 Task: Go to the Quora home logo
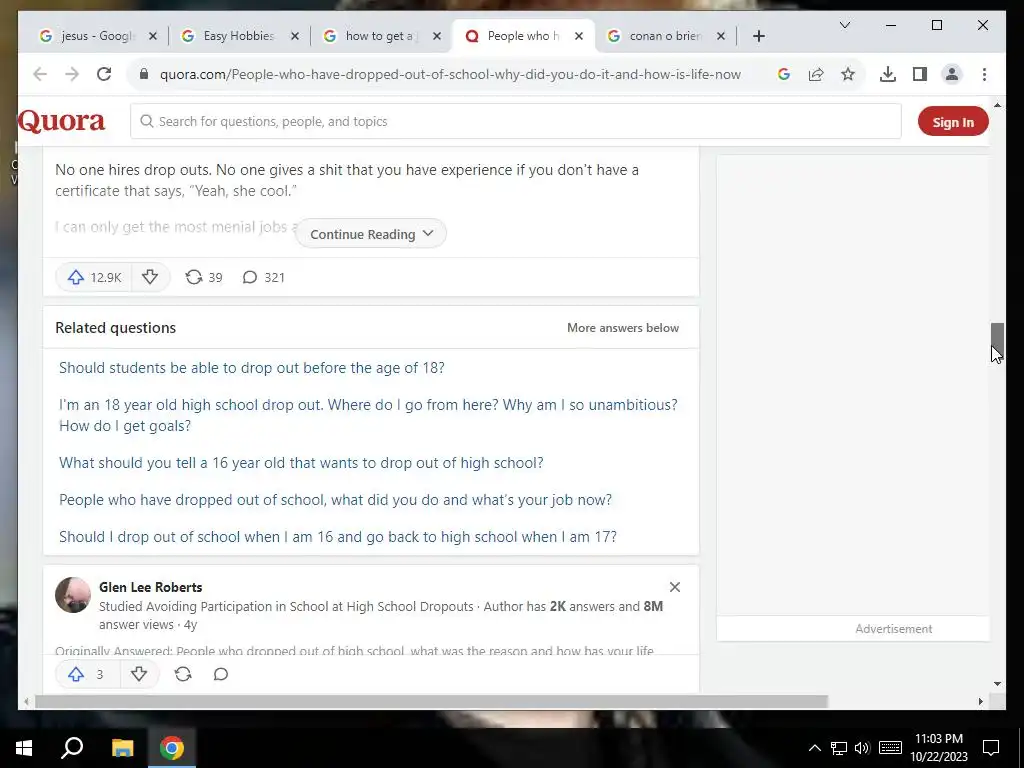(62, 121)
